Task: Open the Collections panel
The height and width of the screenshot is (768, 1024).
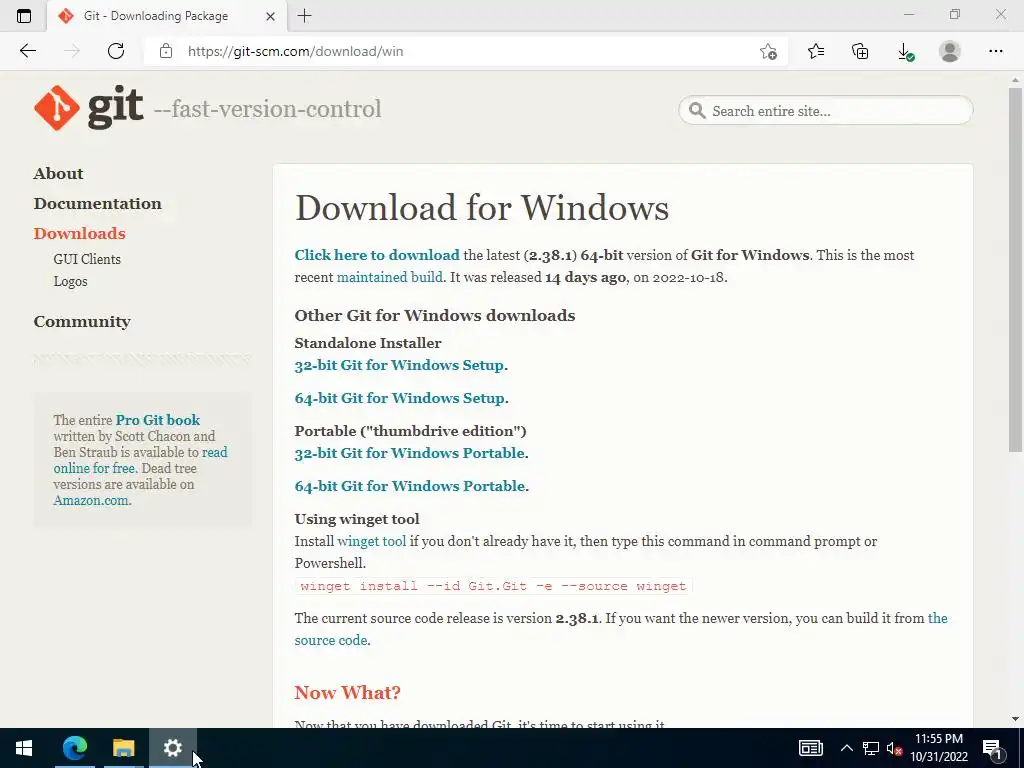Action: 860,51
